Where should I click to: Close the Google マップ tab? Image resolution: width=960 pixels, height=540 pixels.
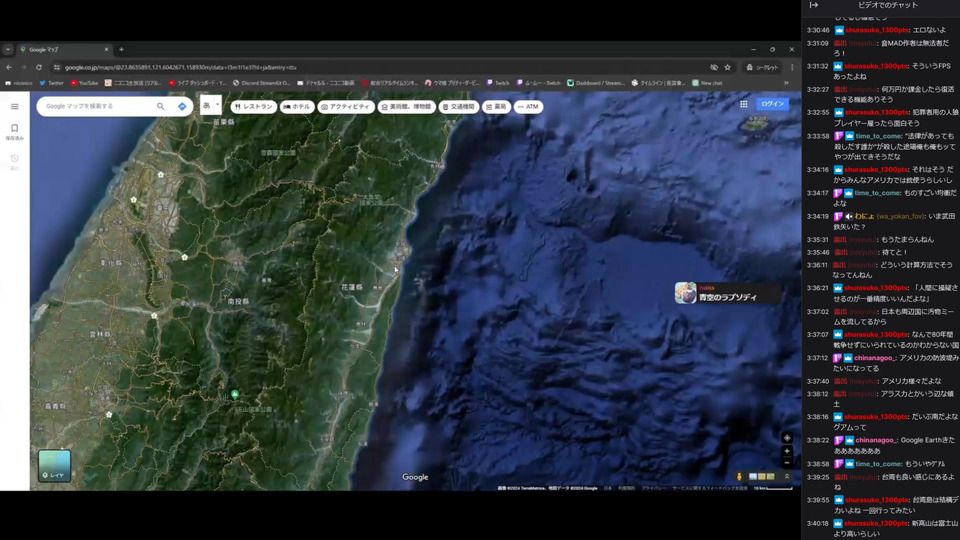click(107, 50)
